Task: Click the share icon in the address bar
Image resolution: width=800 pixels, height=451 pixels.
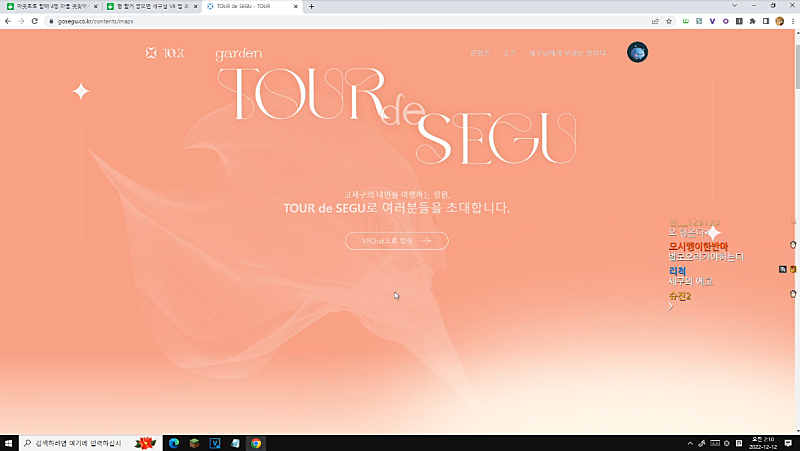Action: pos(655,20)
